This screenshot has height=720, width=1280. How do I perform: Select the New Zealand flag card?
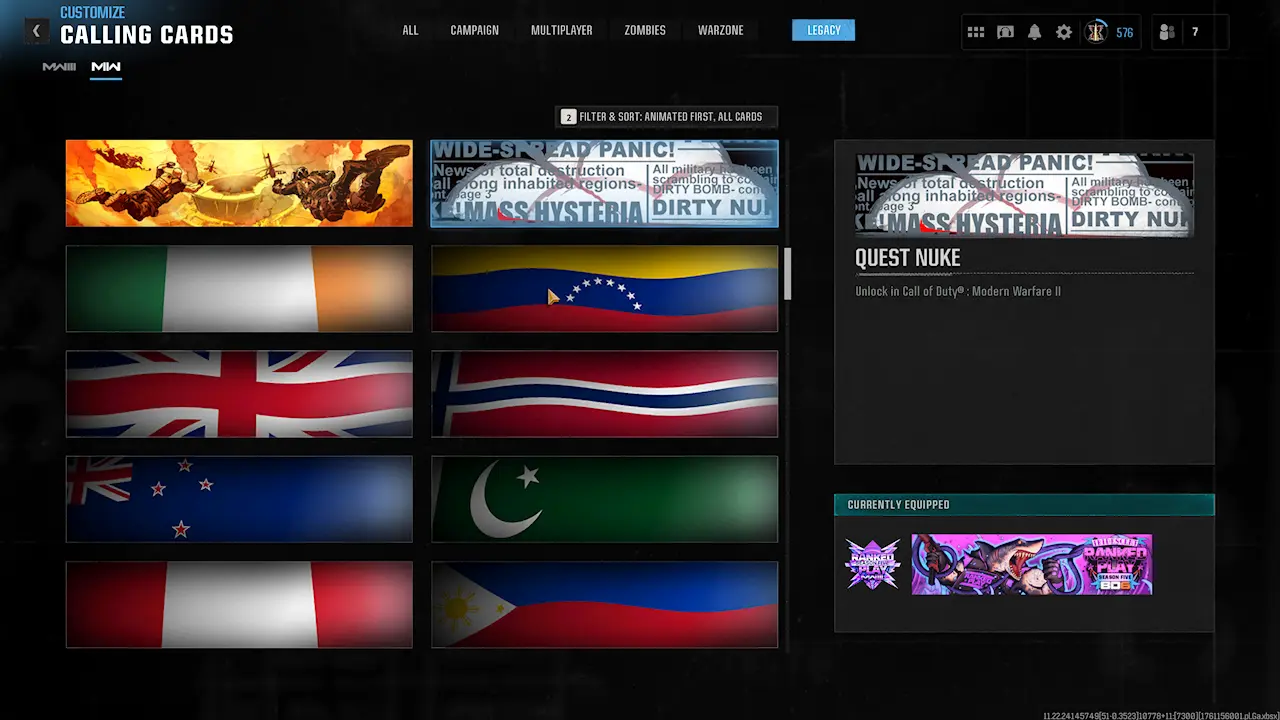239,499
